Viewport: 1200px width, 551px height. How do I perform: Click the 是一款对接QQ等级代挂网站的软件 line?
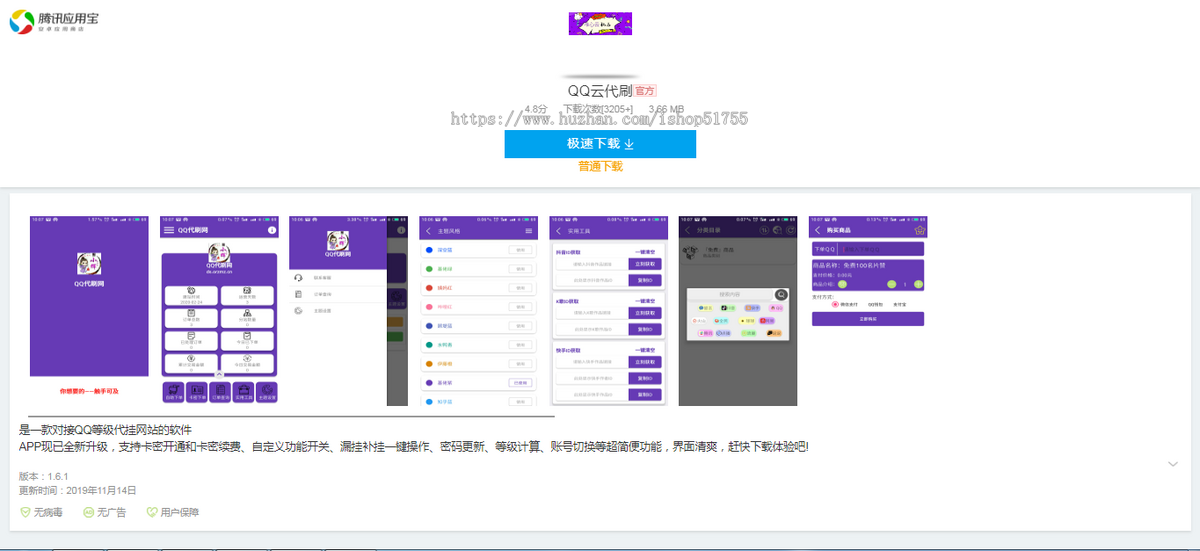pos(105,430)
